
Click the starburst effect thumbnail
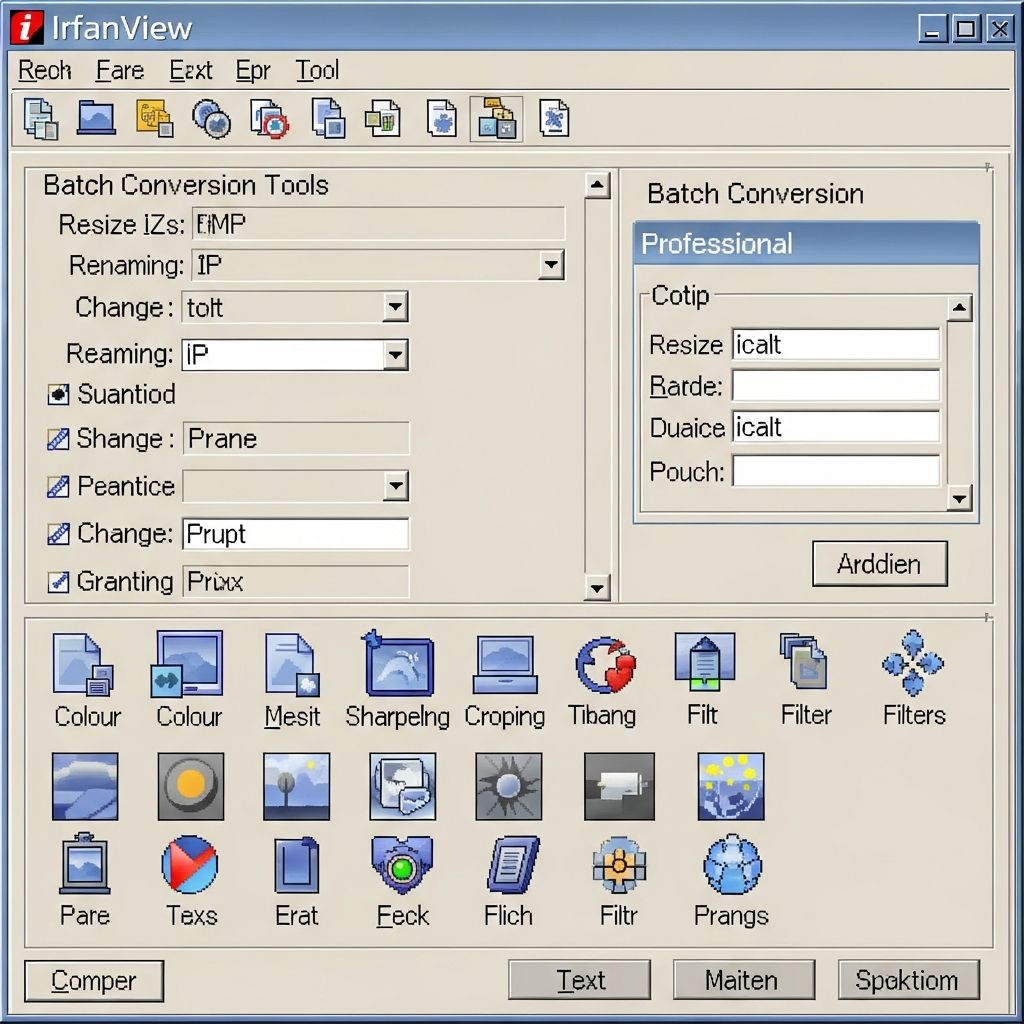509,786
